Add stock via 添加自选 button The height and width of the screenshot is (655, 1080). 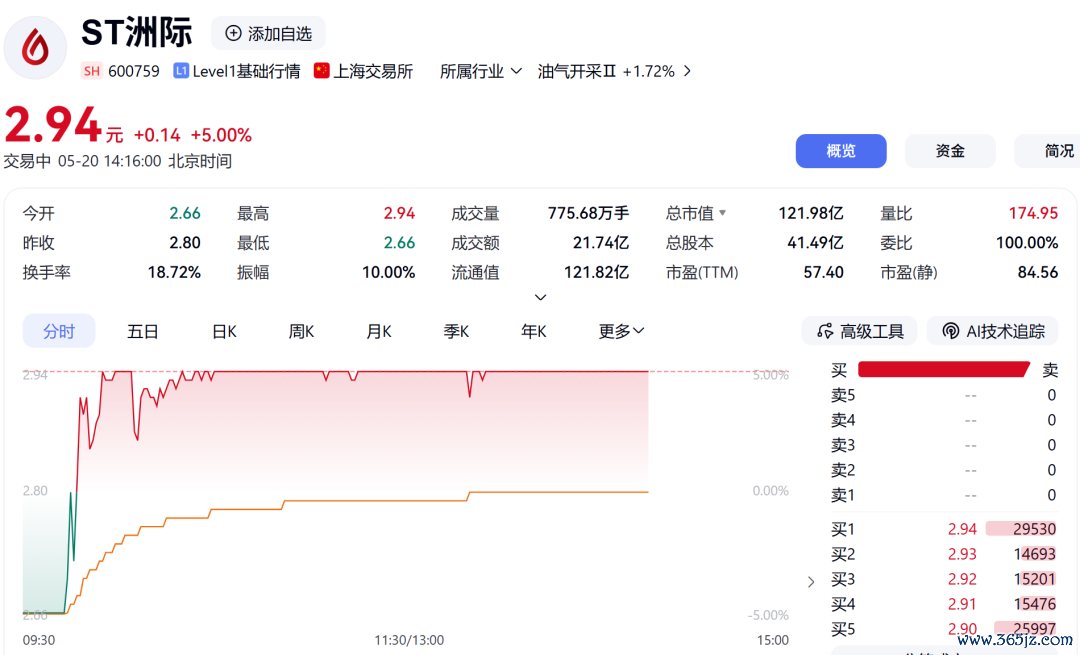tap(268, 33)
